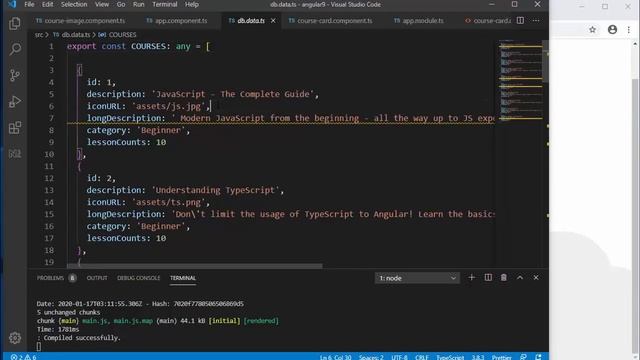Open the icon below Extensions in activity bar
Screen dimensions: 640x360
[x=15, y=153]
